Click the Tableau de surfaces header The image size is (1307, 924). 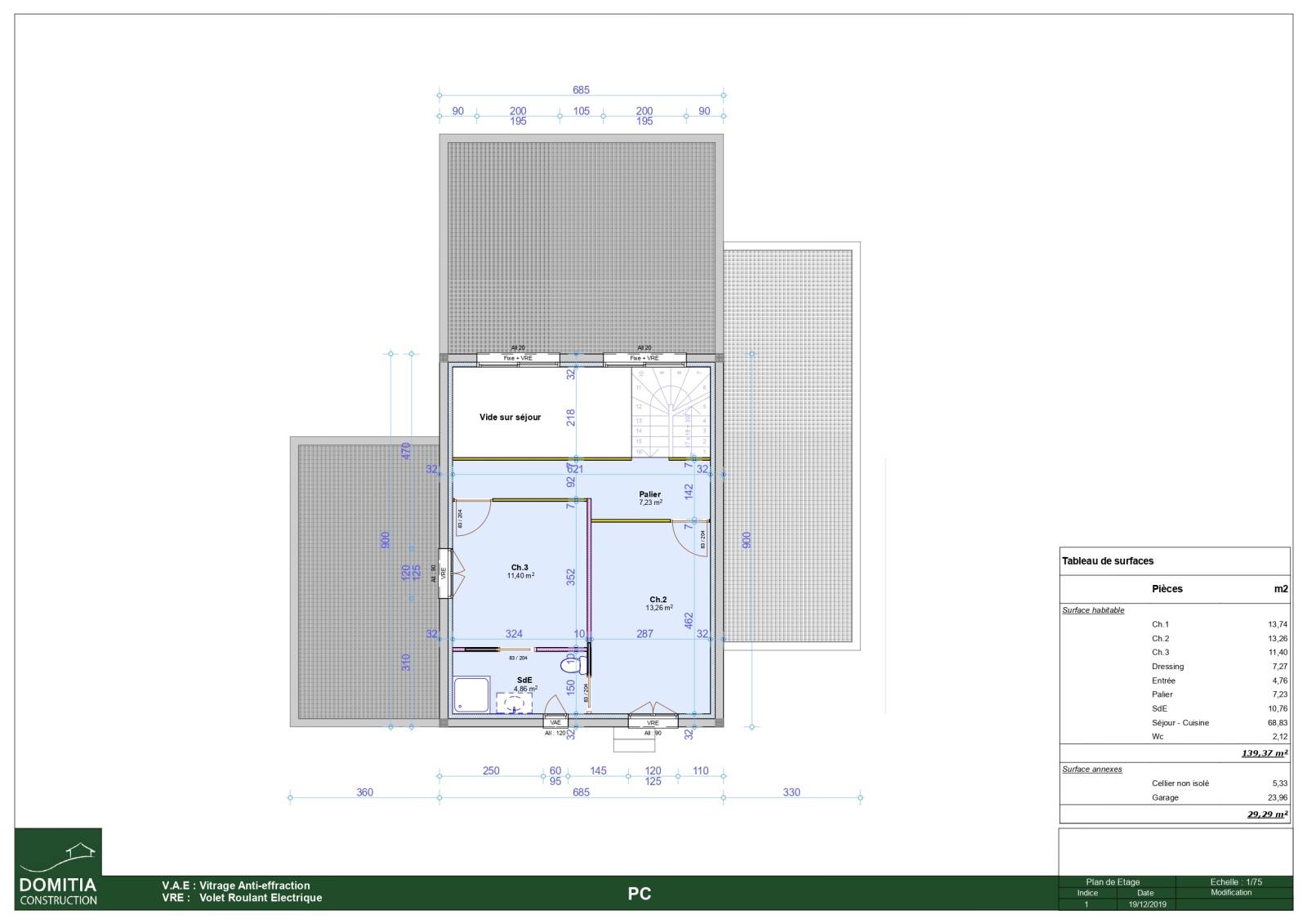pyautogui.click(x=1108, y=561)
